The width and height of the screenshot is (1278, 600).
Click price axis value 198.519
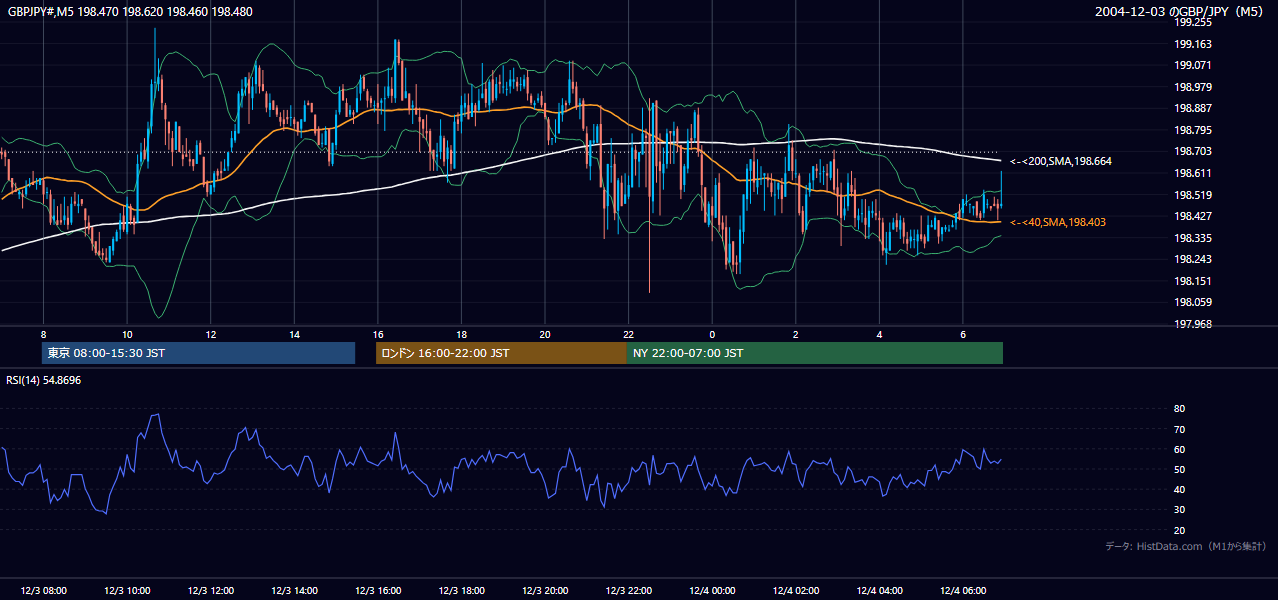point(1192,195)
